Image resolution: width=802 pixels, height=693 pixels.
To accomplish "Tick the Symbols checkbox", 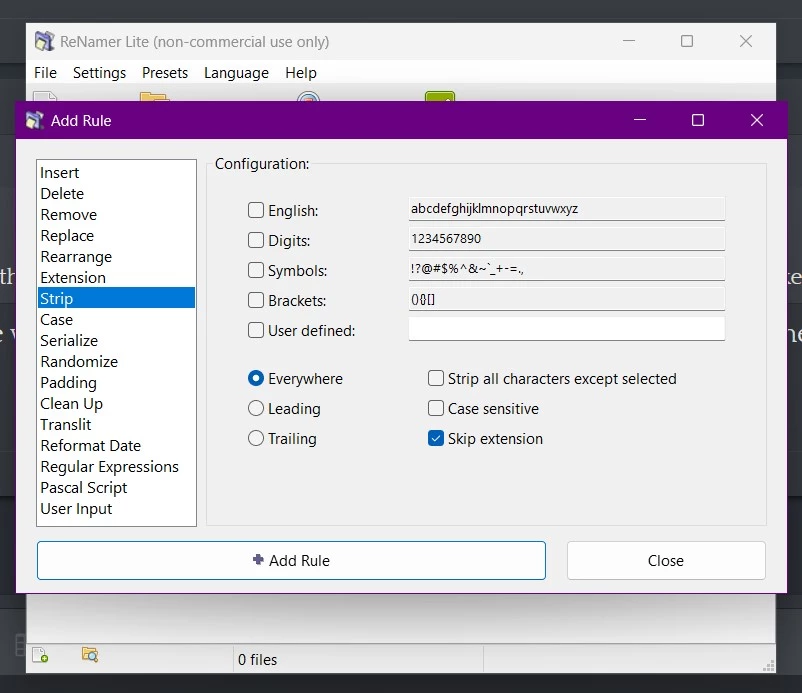I will point(256,270).
